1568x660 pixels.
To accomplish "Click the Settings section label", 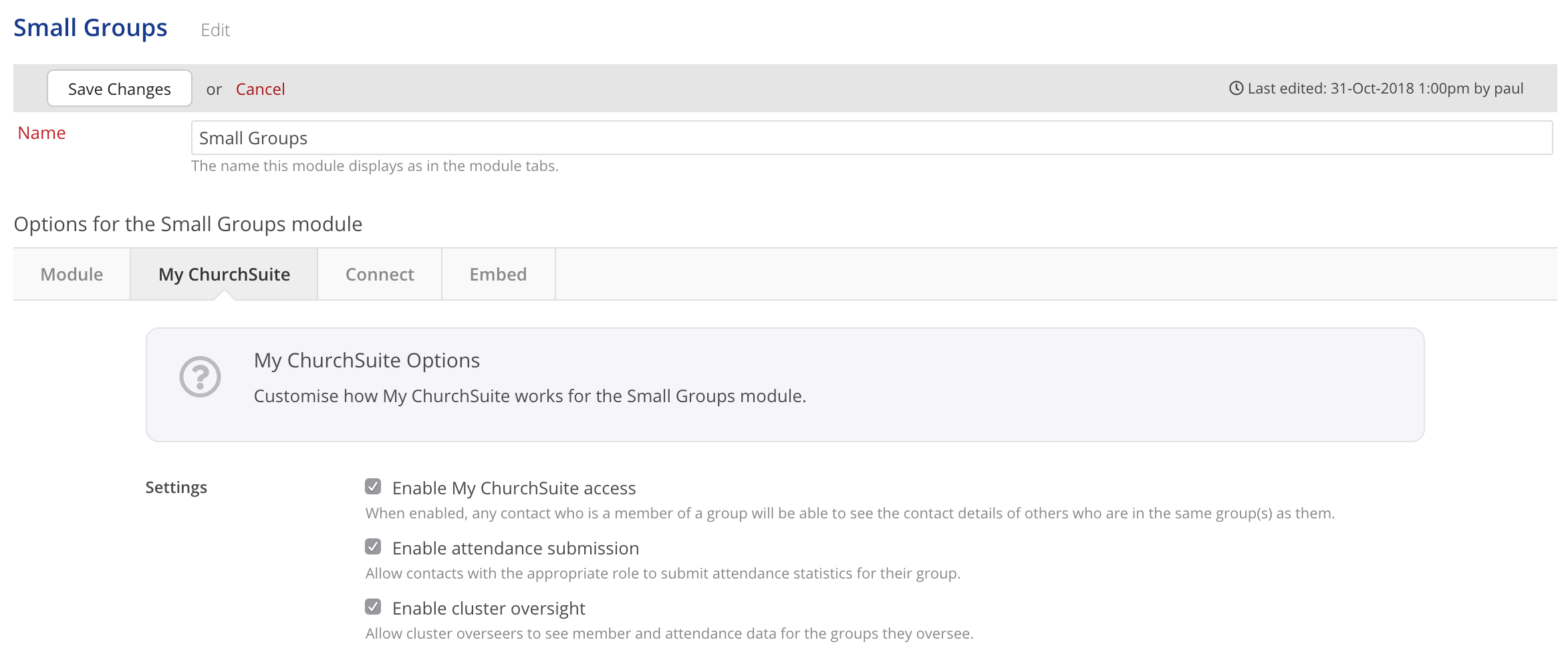I will [176, 487].
